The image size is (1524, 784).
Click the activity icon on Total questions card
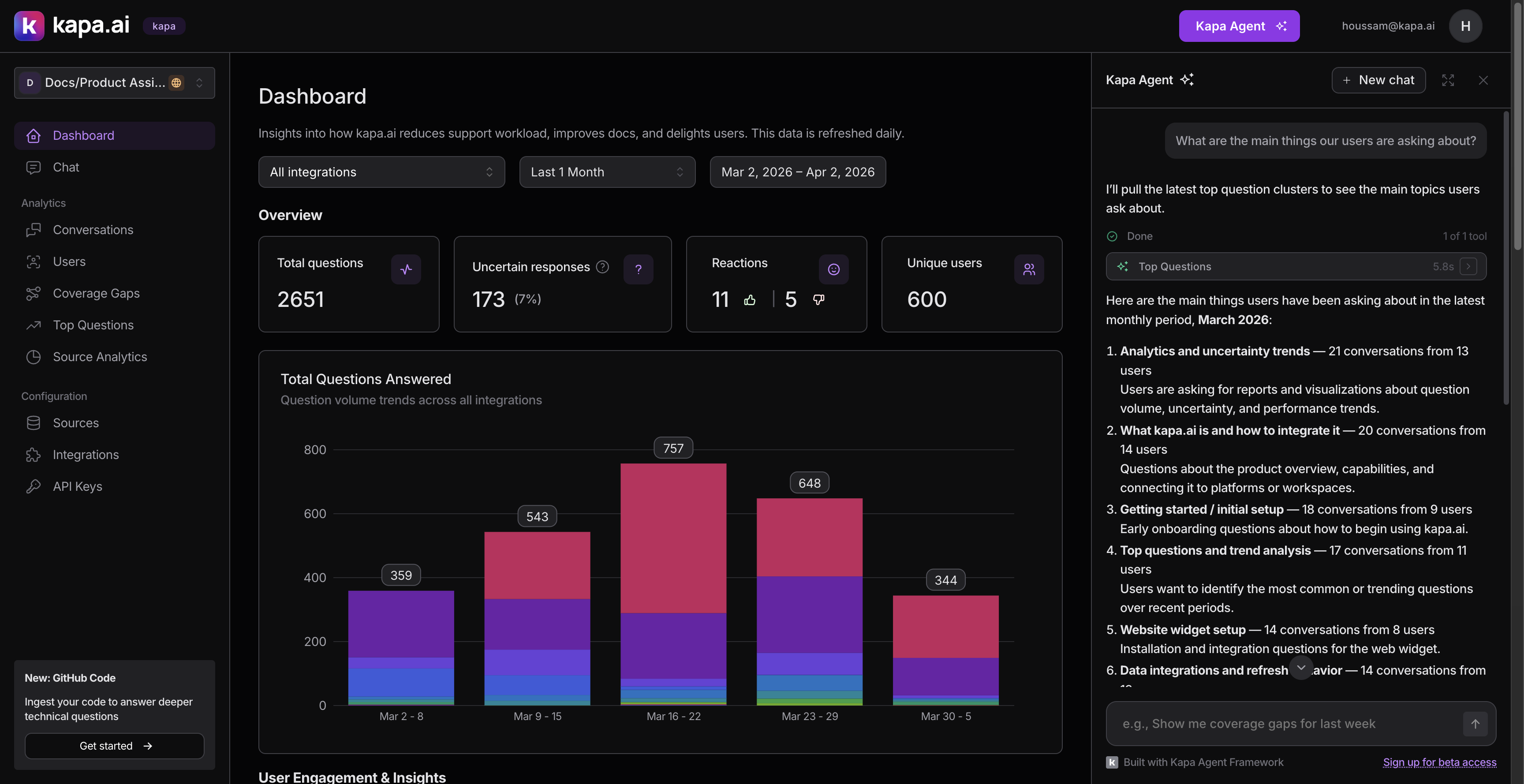(406, 269)
